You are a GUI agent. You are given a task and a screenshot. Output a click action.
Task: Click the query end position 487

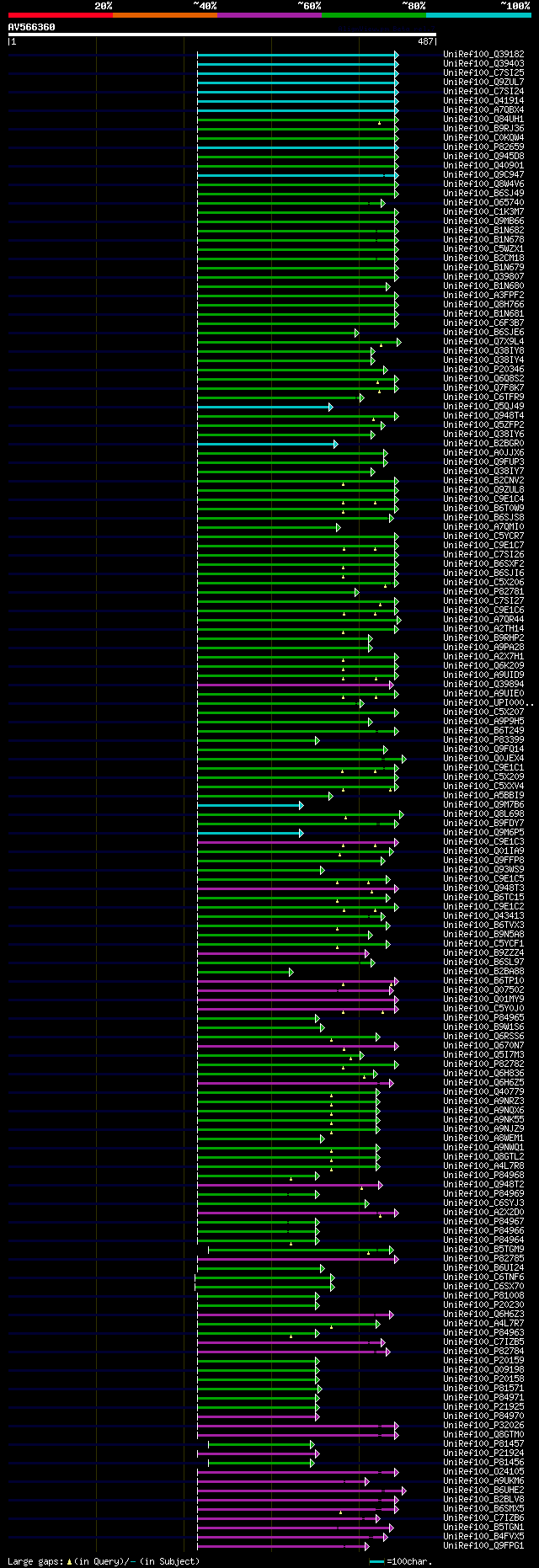425,41
